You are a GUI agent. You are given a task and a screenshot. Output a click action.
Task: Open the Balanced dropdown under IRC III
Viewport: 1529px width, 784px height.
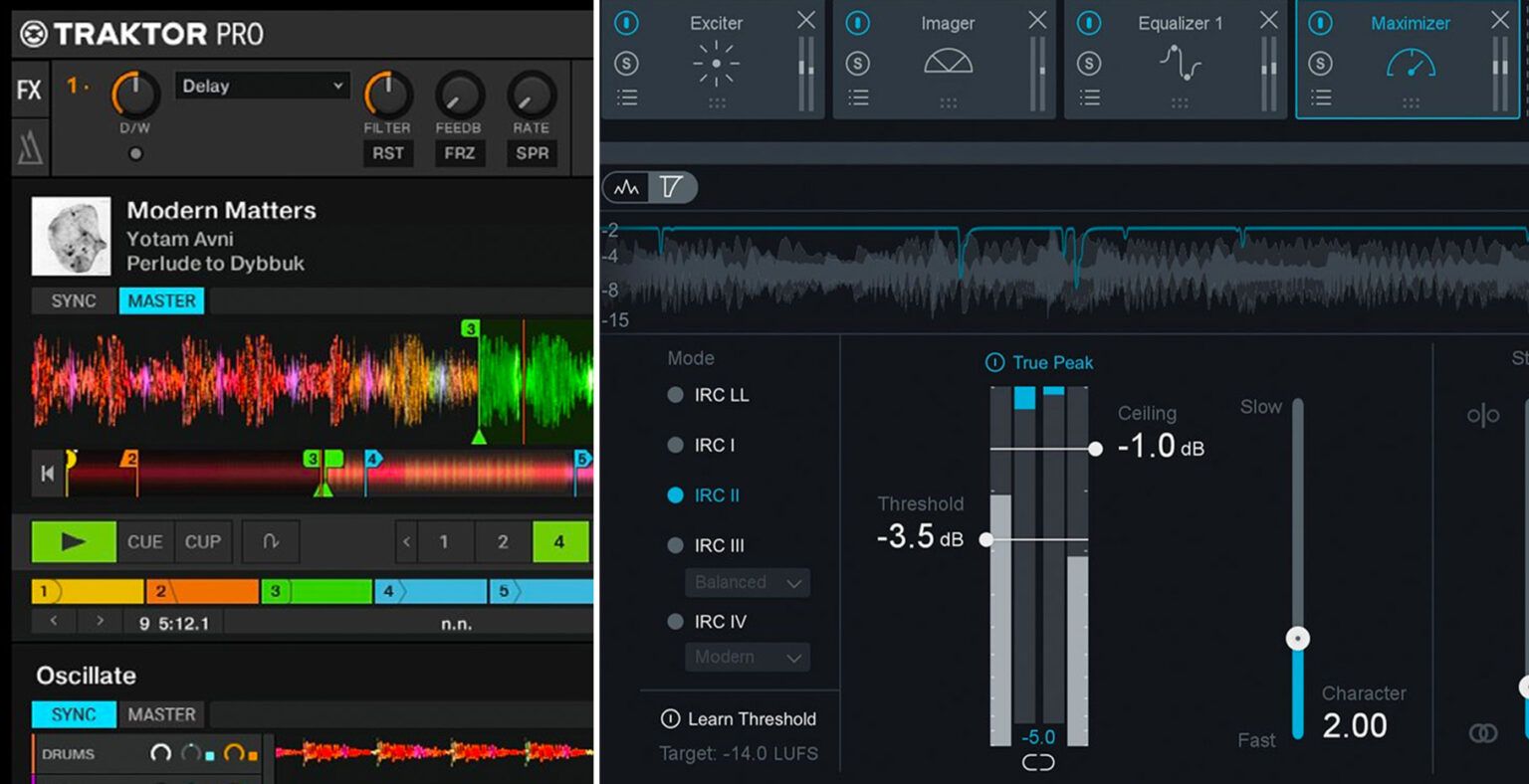tap(747, 582)
